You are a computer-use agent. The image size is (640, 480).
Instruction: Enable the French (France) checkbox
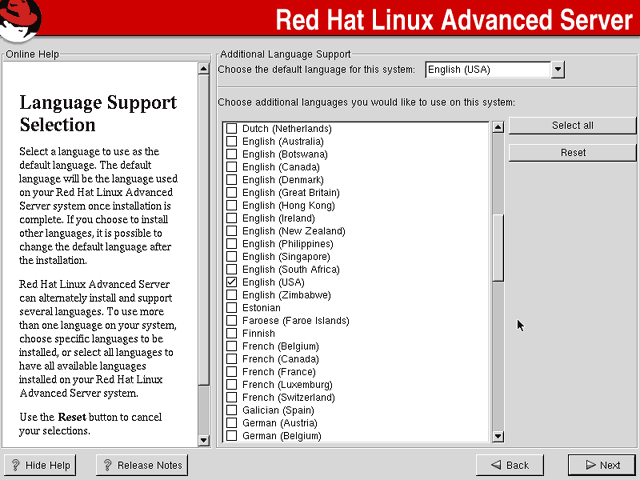pos(231,372)
